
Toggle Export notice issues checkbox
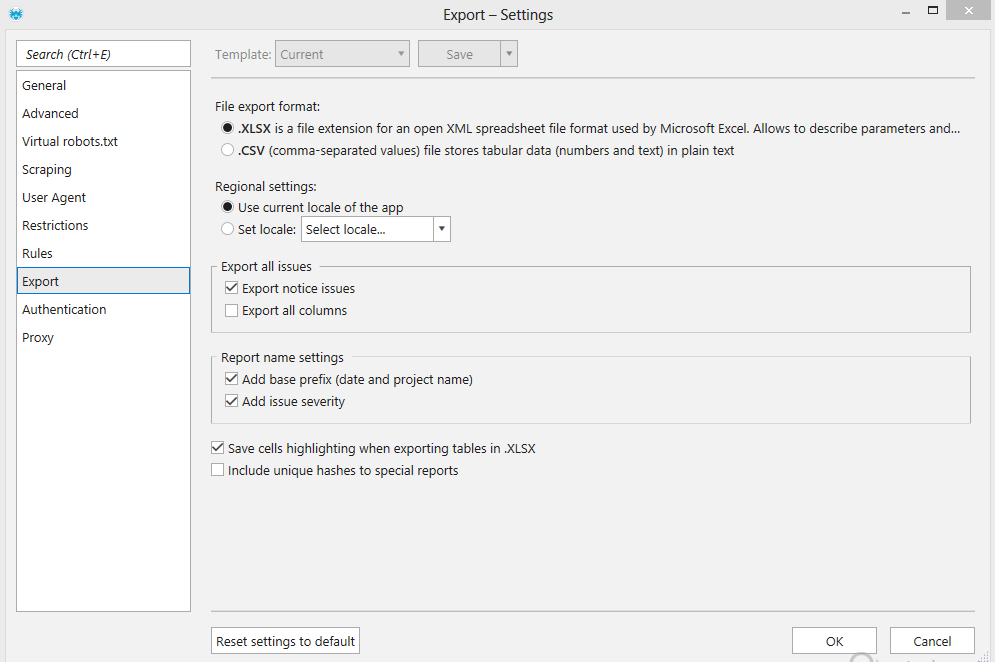232,288
